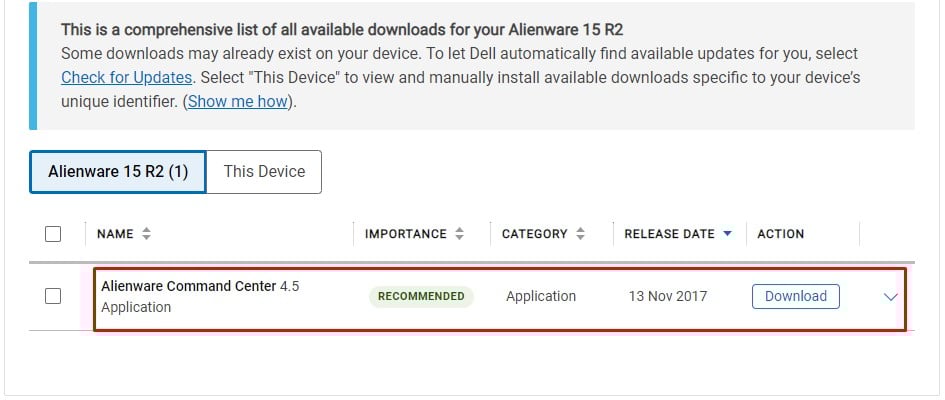Download Alienware Command Center 4.5
Image resolution: width=945 pixels, height=400 pixels.
point(796,296)
